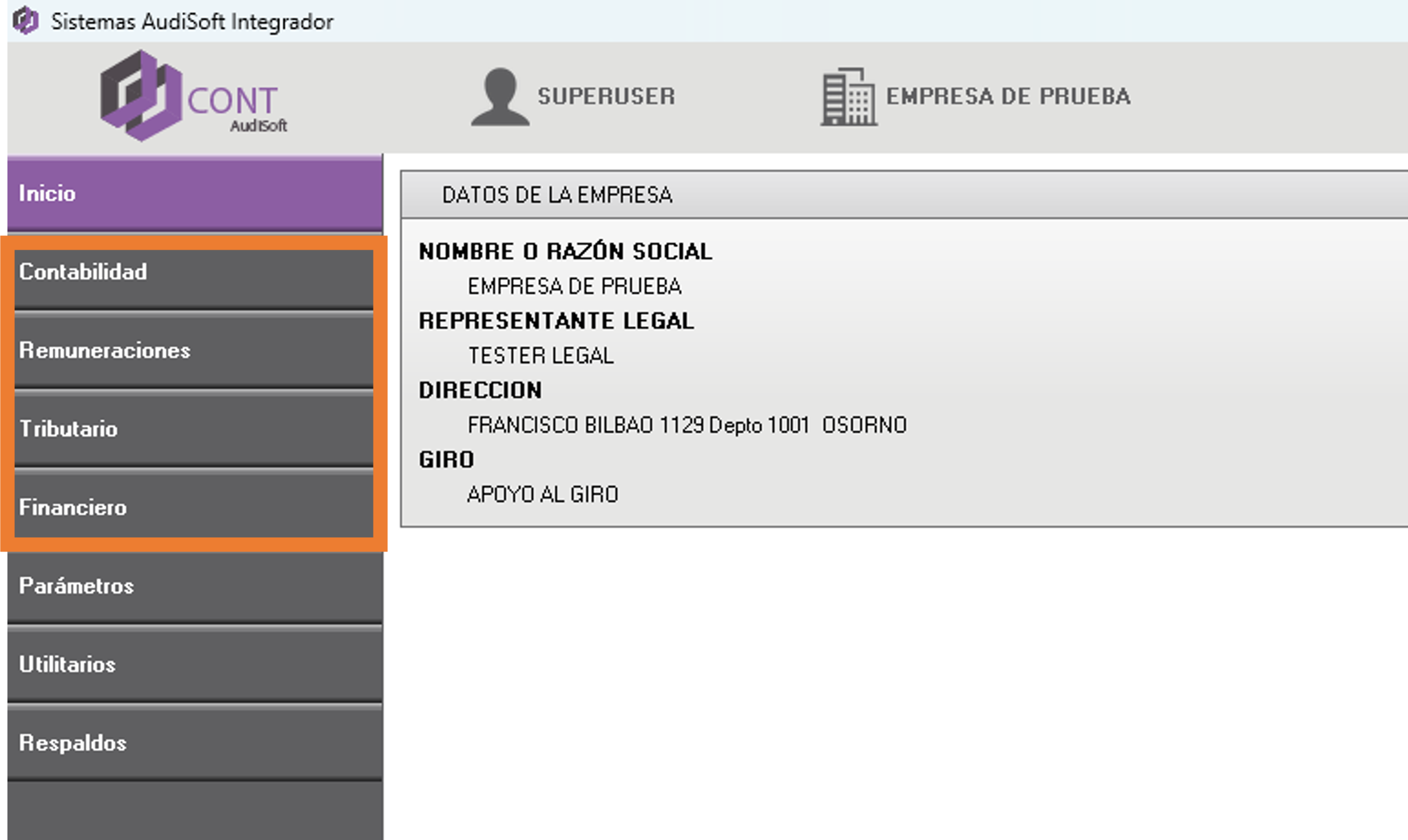Click the TESTER LEGAL representative text
The width and height of the screenshot is (1408, 840).
click(540, 356)
